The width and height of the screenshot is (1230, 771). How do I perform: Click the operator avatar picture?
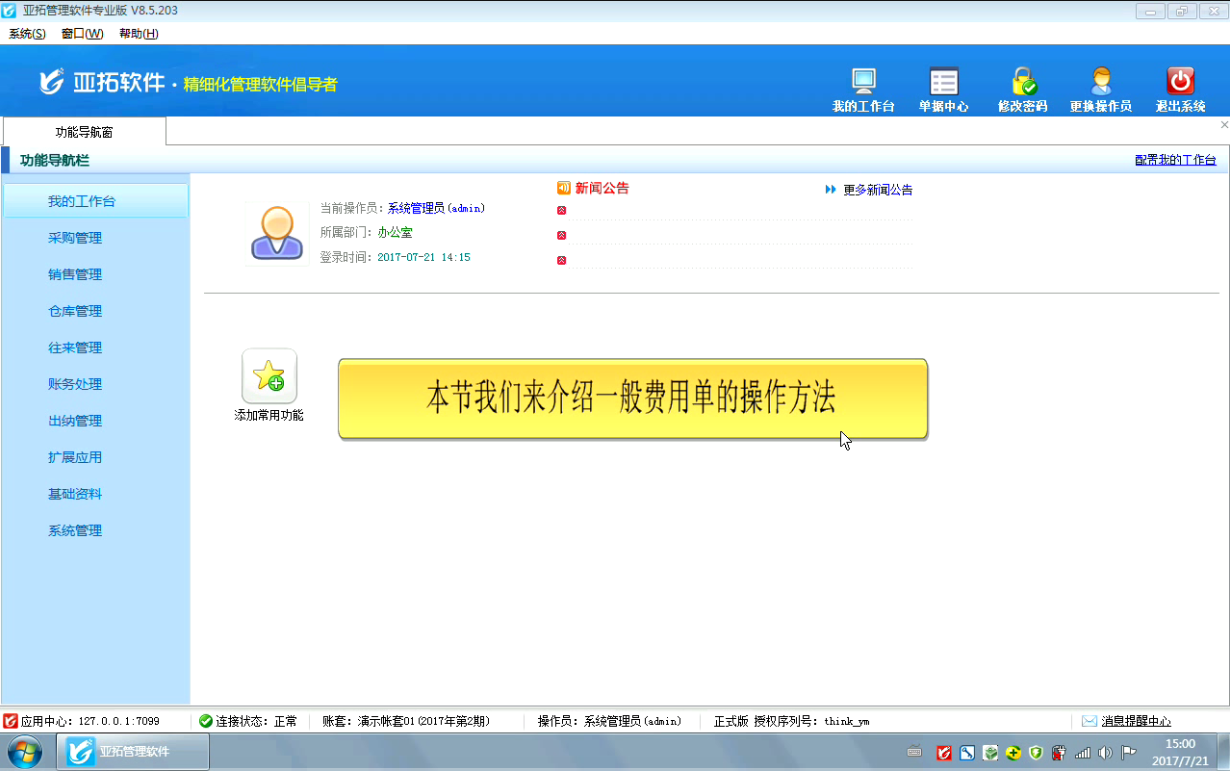[277, 234]
